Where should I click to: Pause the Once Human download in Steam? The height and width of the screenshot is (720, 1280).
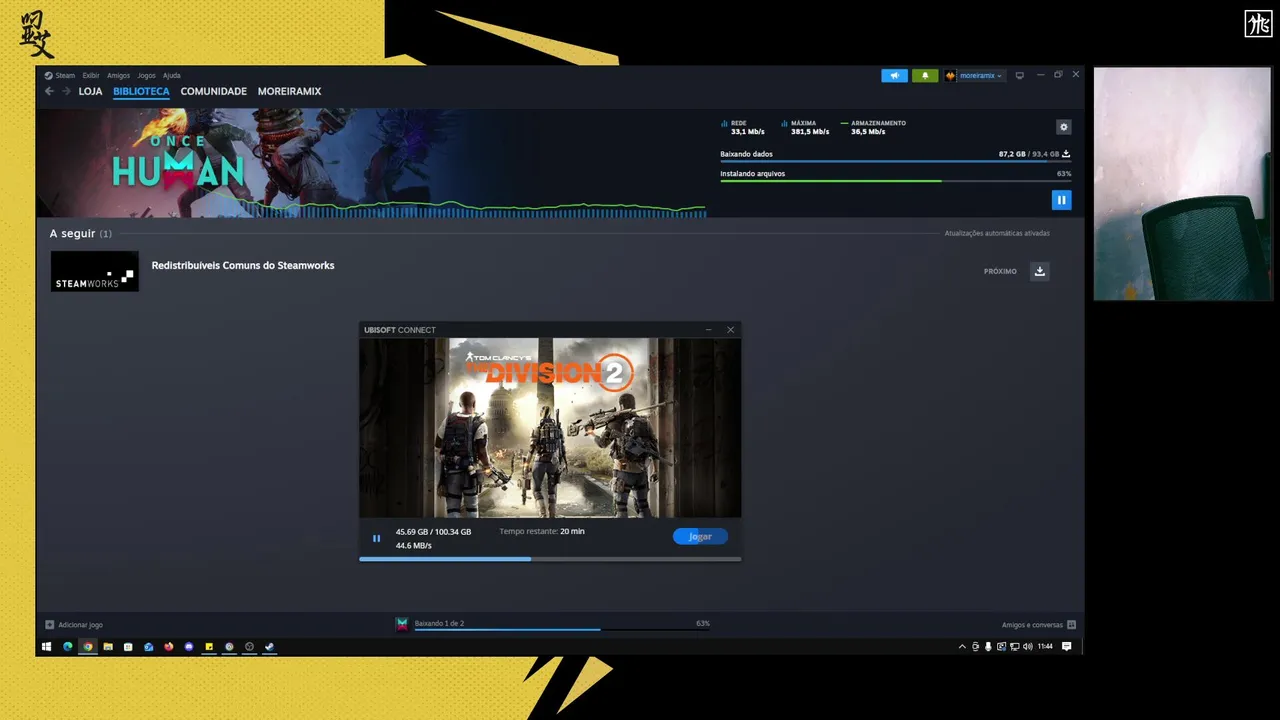click(1061, 200)
